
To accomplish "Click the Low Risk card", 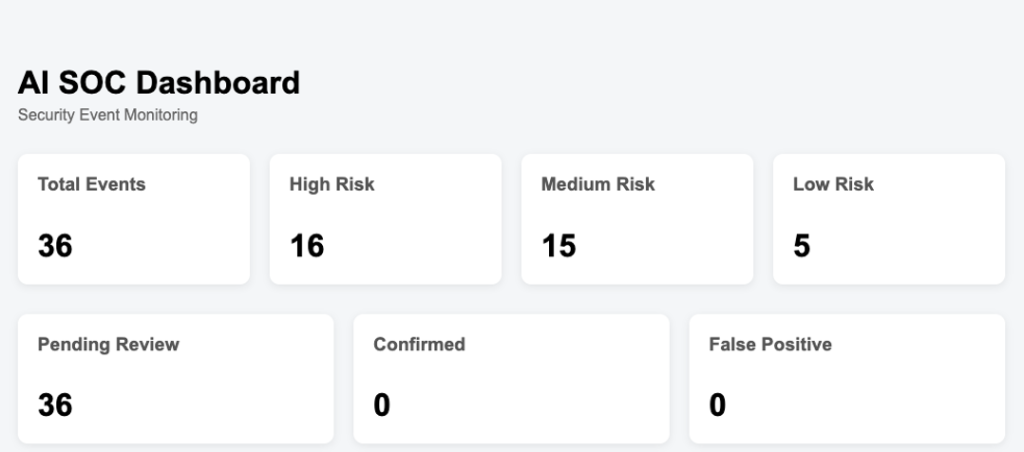I will (x=889, y=219).
